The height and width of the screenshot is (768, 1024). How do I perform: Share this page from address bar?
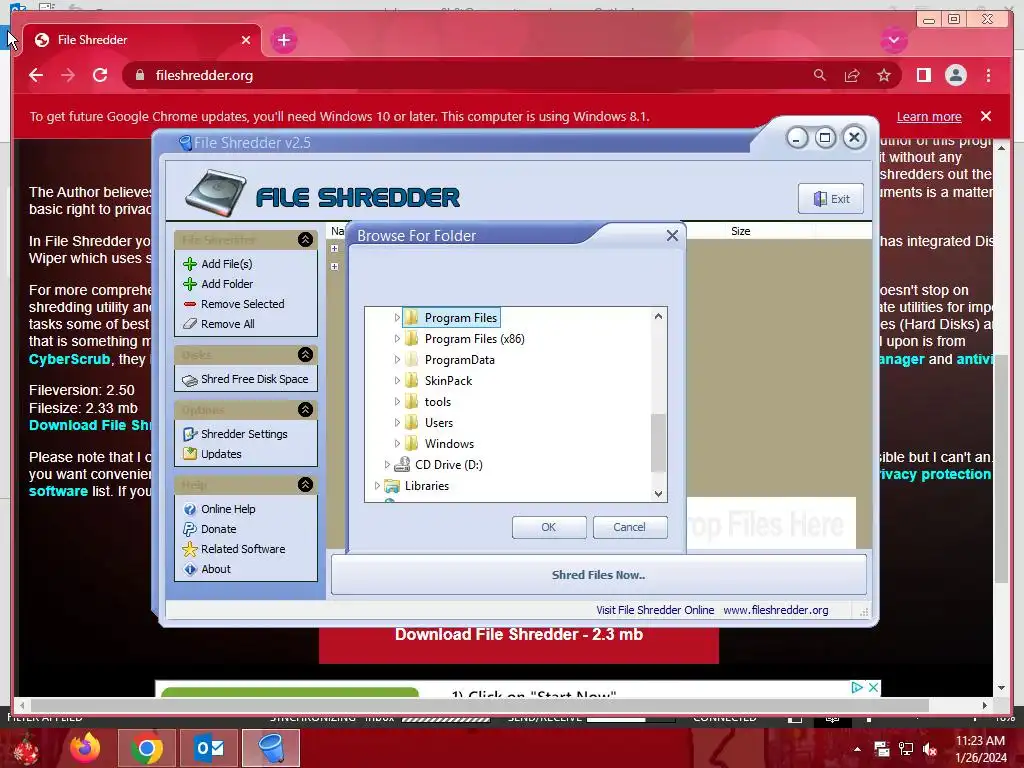[x=852, y=76]
